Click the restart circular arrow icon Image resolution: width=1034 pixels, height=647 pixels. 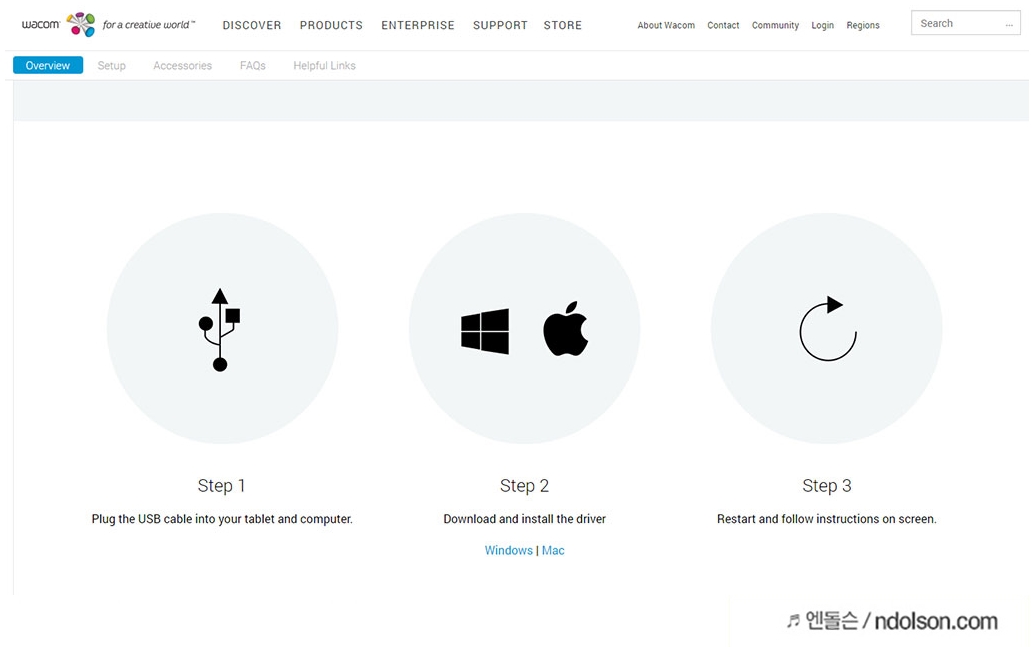point(828,328)
